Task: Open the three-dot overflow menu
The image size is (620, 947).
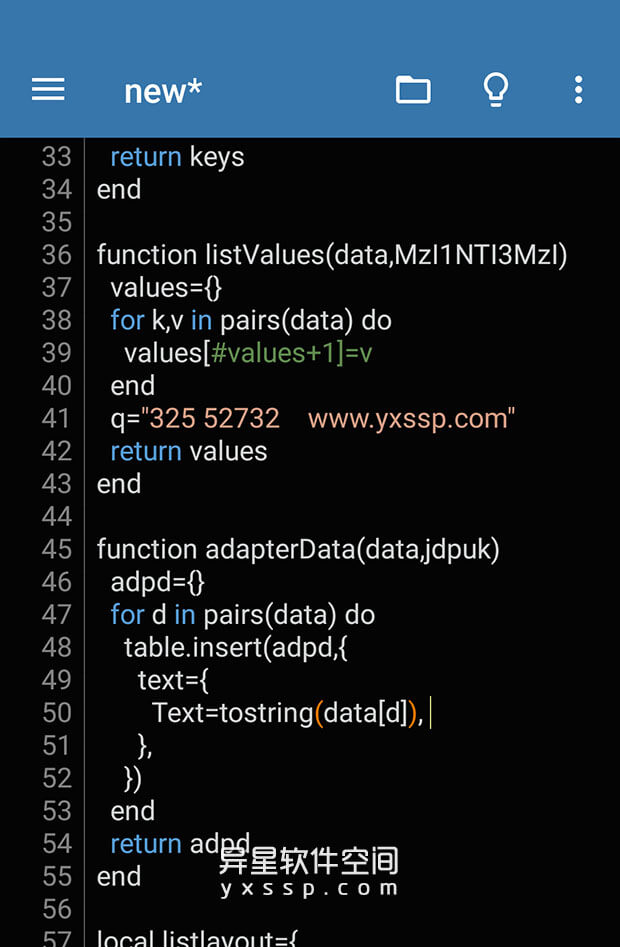Action: [578, 90]
